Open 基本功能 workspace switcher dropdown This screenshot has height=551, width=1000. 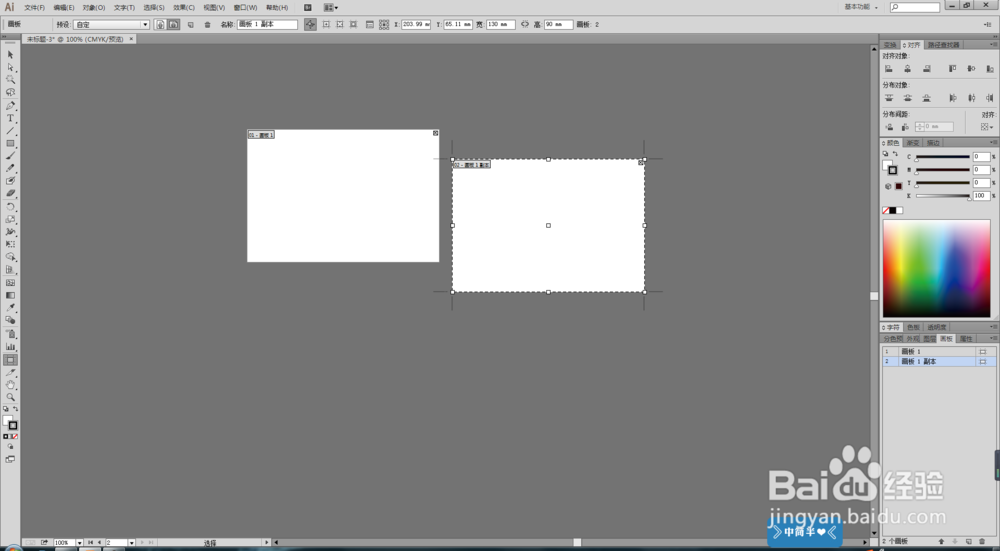(x=861, y=7)
